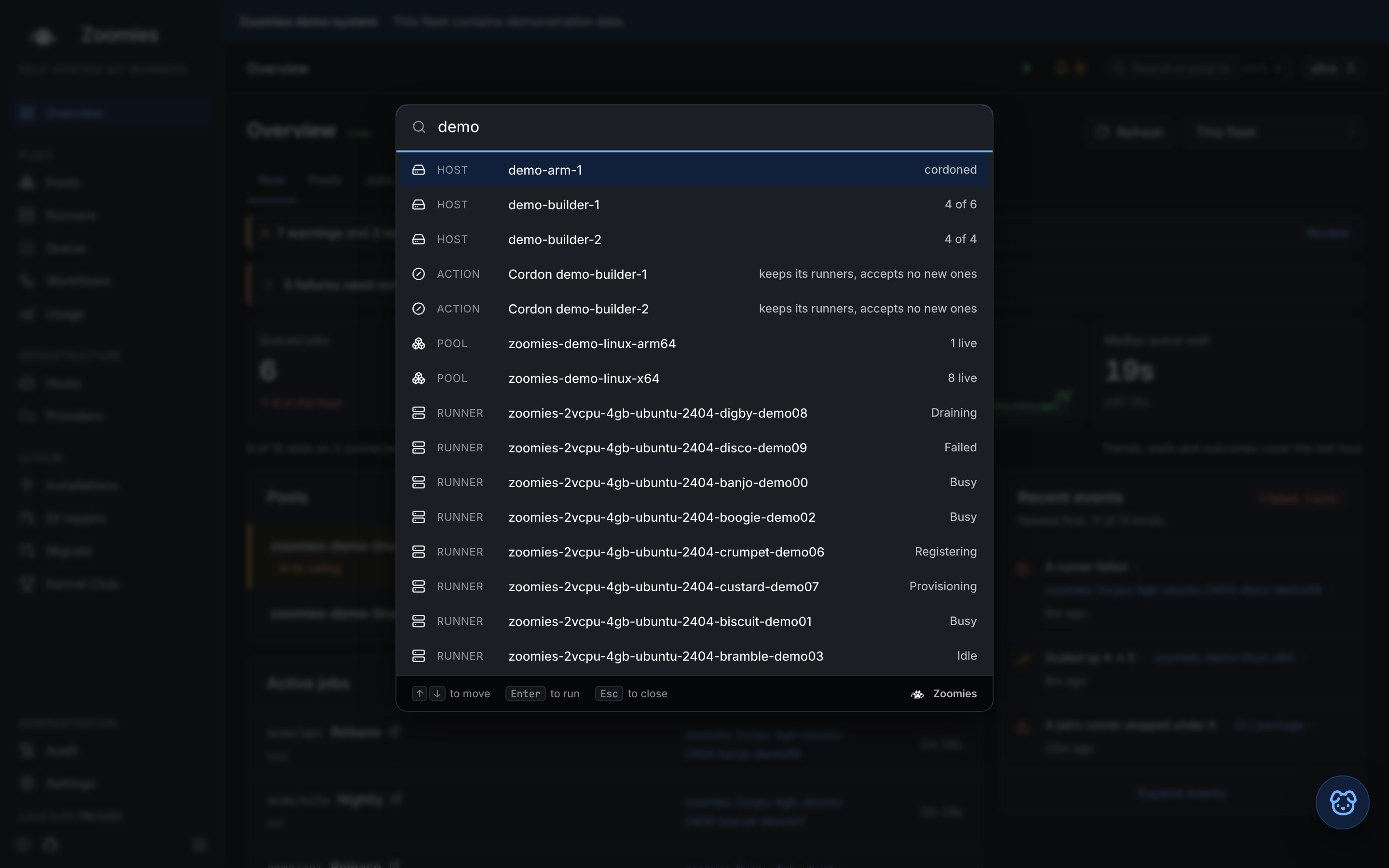Screen dimensions: 1389x868
Task: Select runner bramble-demo03
Action: click(694, 656)
